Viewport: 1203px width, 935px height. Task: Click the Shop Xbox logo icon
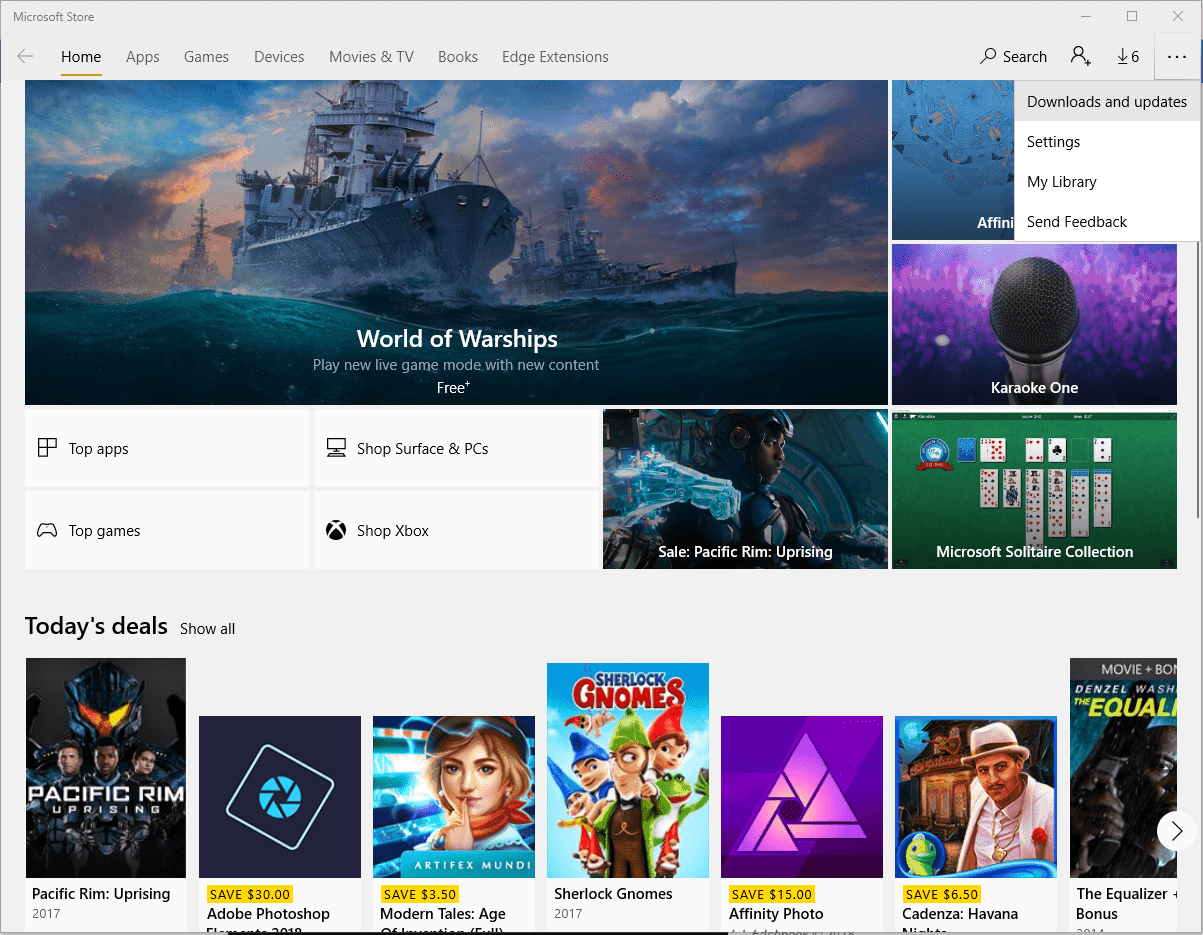[x=336, y=530]
